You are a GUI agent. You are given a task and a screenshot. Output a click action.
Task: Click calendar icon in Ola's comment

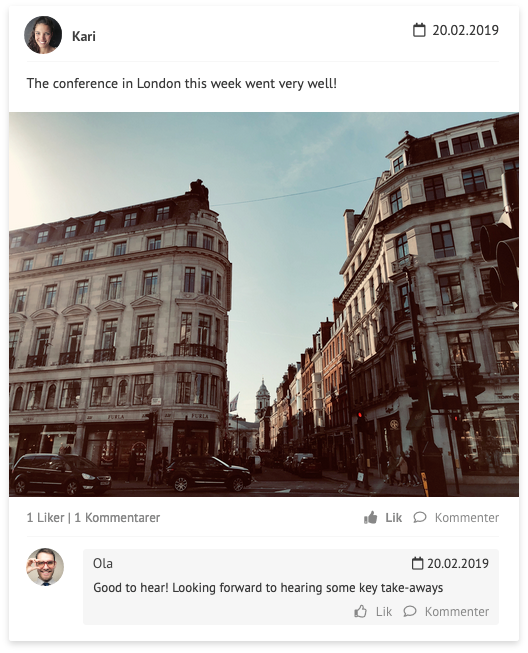(x=417, y=563)
